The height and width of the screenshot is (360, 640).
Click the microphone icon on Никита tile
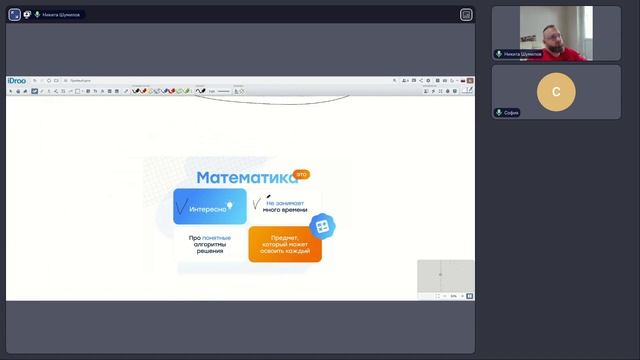[x=499, y=53]
